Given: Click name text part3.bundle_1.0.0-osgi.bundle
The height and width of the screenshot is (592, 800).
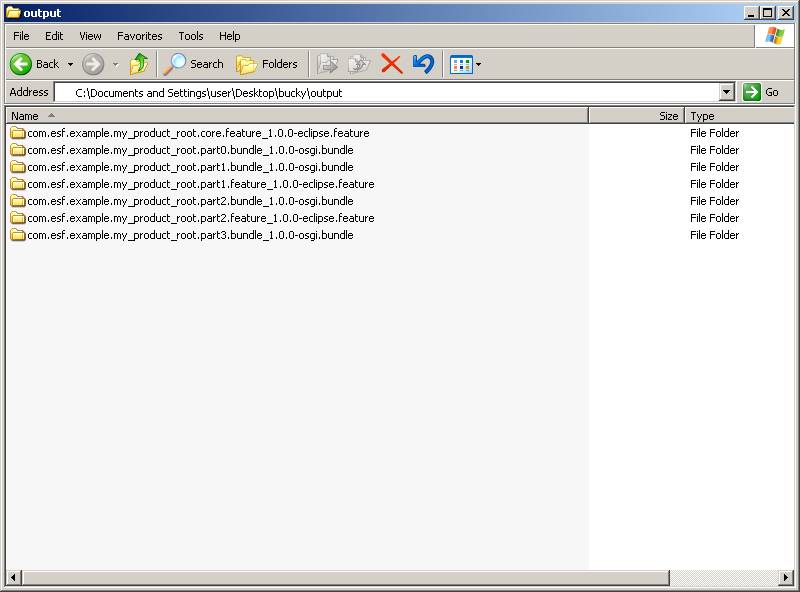Looking at the screenshot, I should [190, 235].
